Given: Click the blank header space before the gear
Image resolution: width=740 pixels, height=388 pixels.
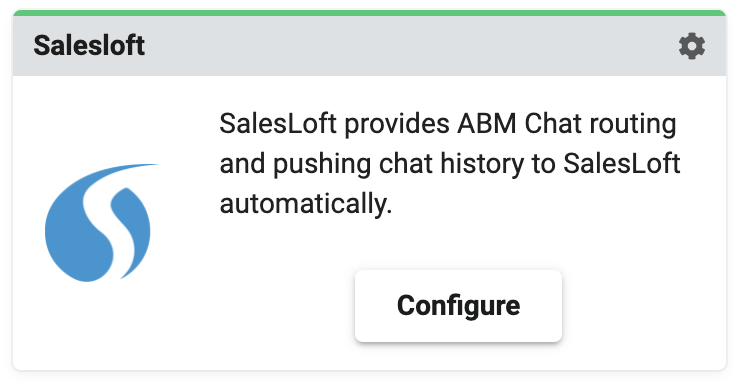Looking at the screenshot, I should tap(411, 46).
